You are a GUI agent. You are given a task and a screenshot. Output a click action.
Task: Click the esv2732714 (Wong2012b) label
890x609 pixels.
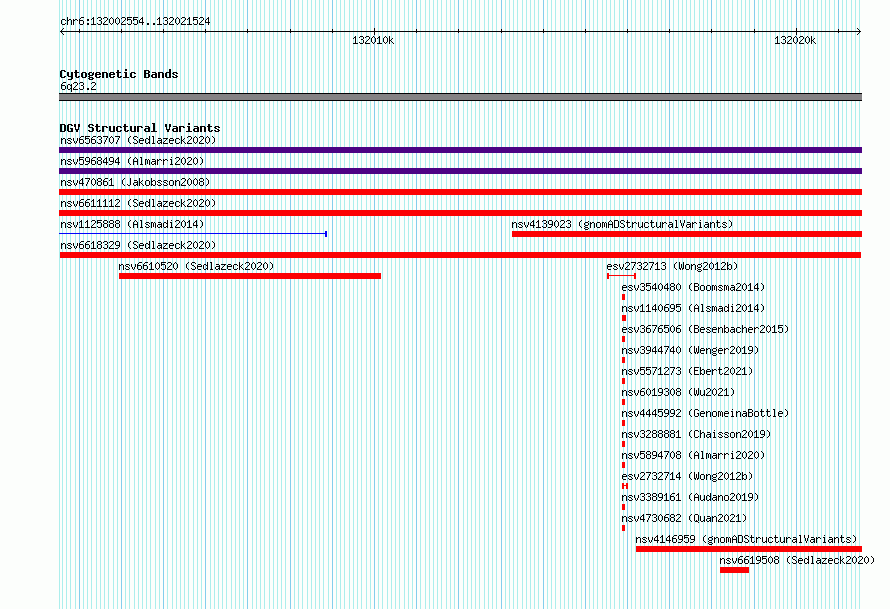click(x=687, y=476)
